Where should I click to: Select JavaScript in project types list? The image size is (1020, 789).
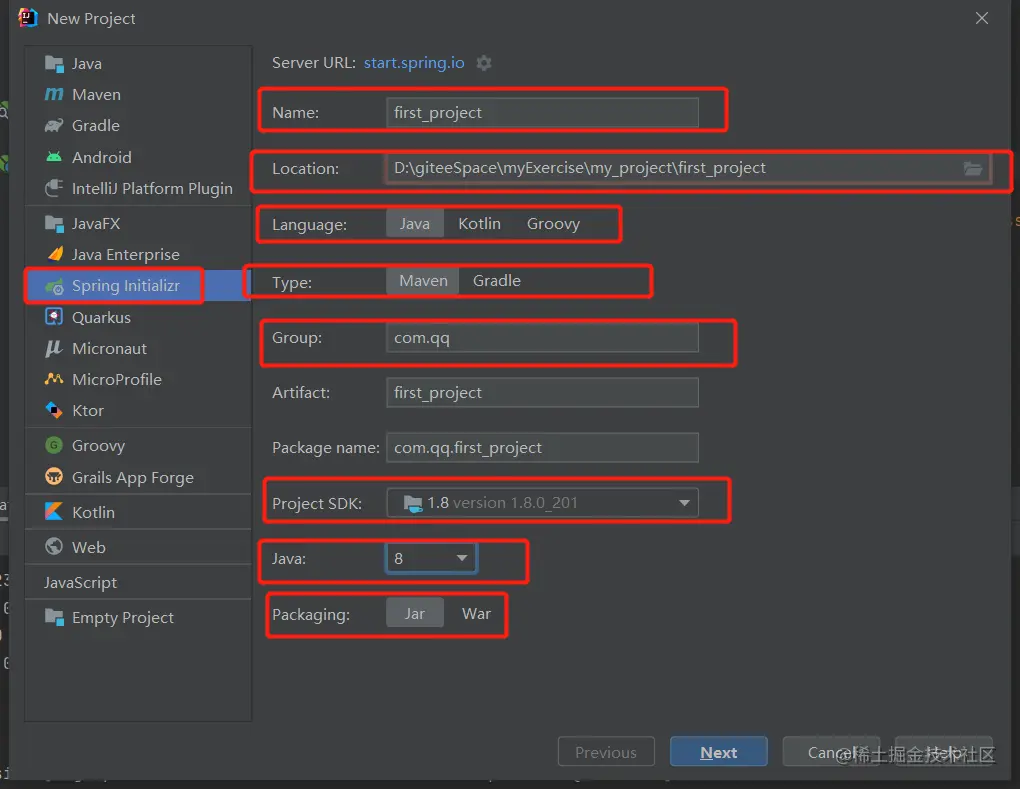tap(138, 582)
